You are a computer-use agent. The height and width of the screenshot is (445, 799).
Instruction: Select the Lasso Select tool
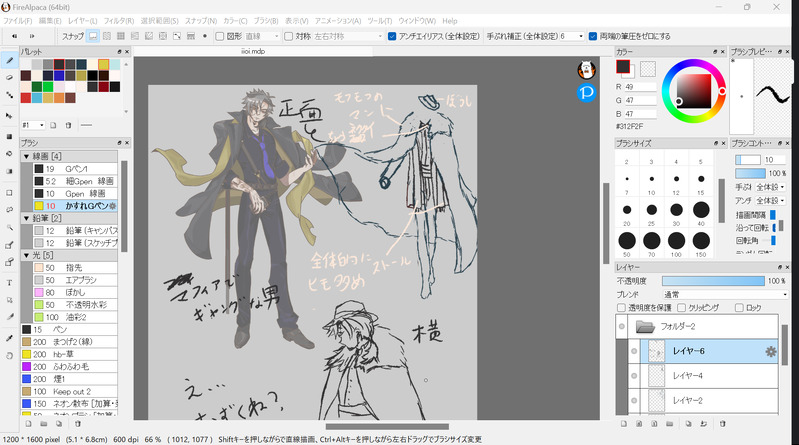pyautogui.click(x=9, y=210)
